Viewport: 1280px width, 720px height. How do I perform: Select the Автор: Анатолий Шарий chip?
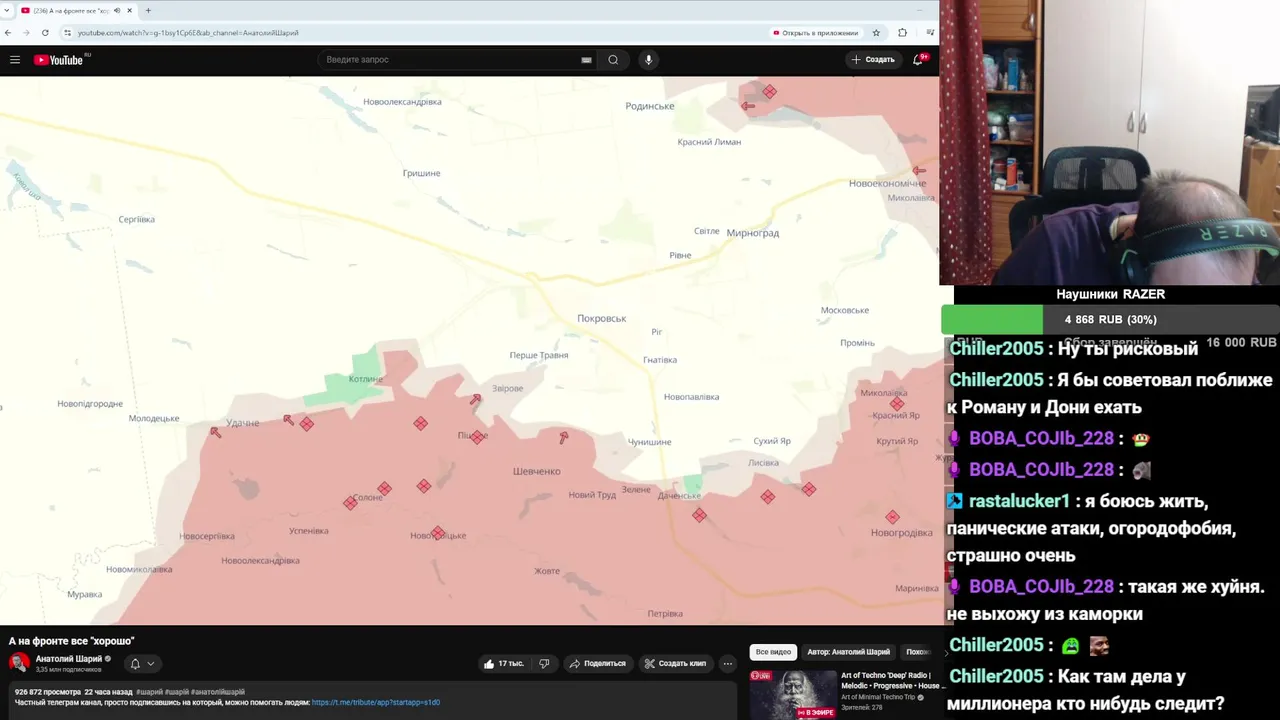pyautogui.click(x=848, y=652)
